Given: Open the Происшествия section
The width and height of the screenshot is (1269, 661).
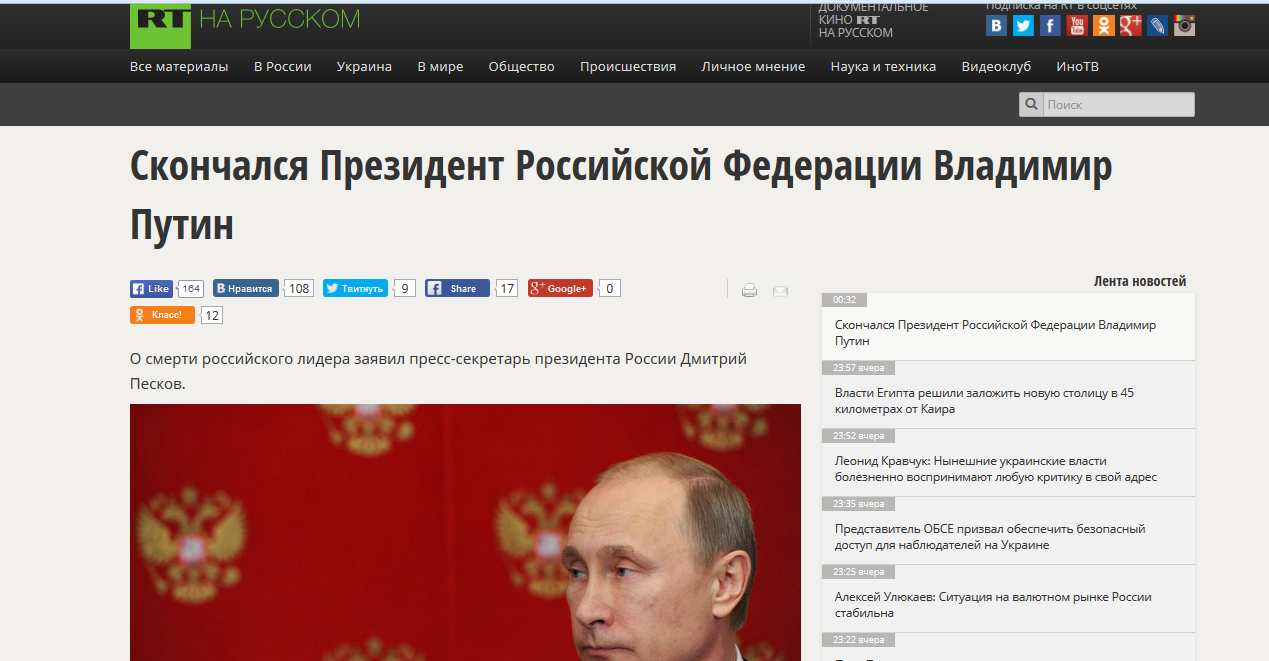Looking at the screenshot, I should [628, 67].
